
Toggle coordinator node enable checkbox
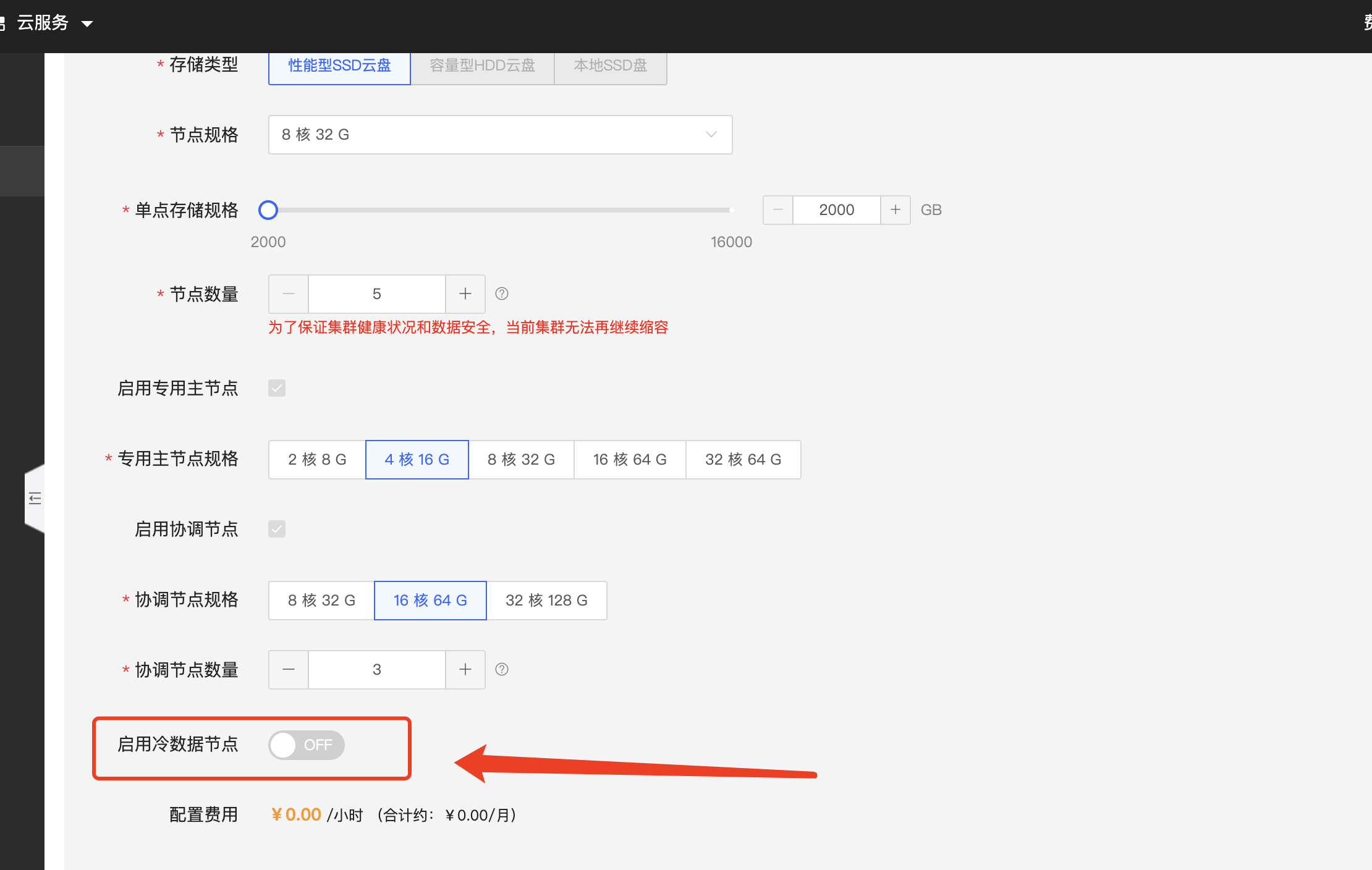coord(277,529)
